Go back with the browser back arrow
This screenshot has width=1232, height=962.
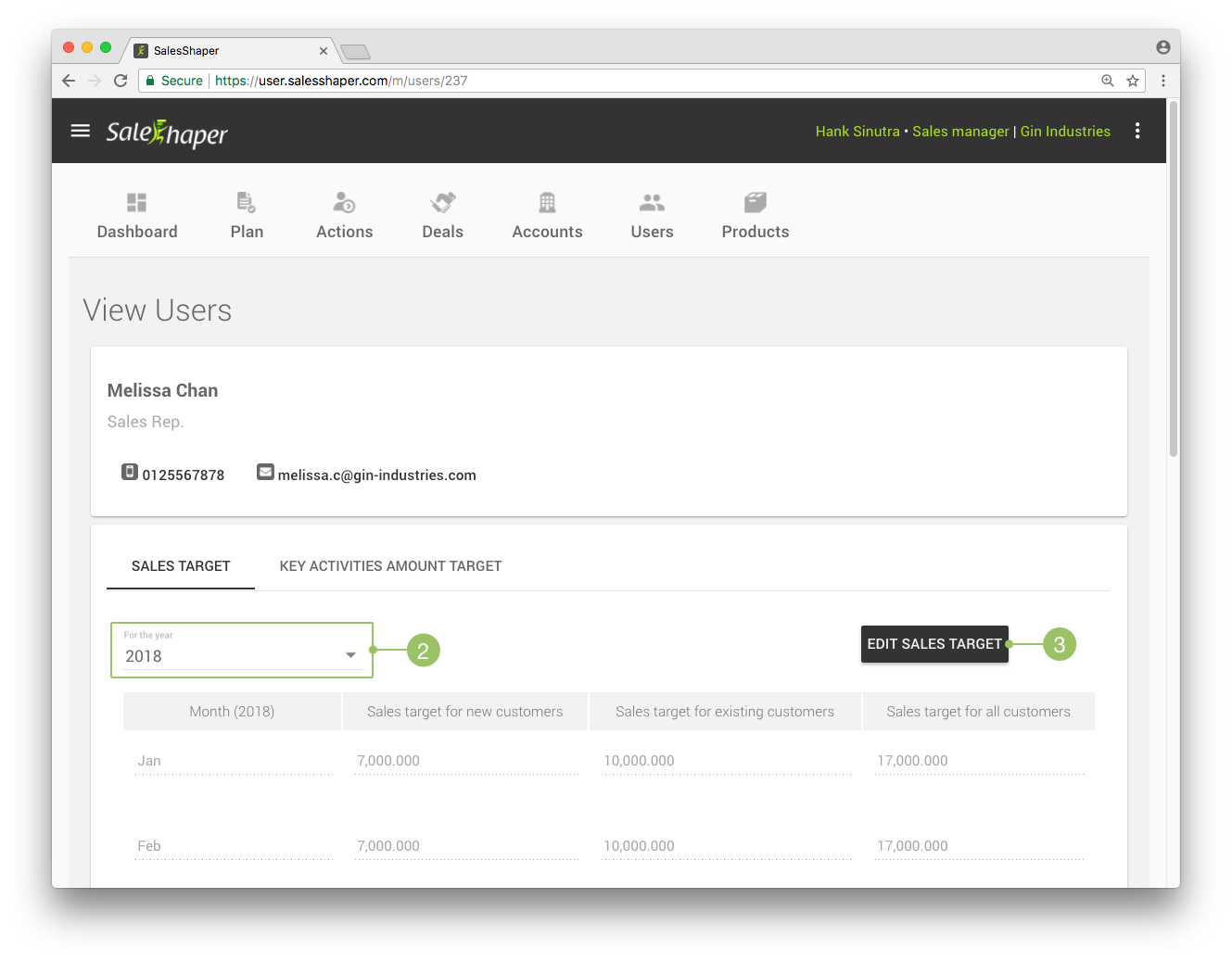[x=69, y=81]
